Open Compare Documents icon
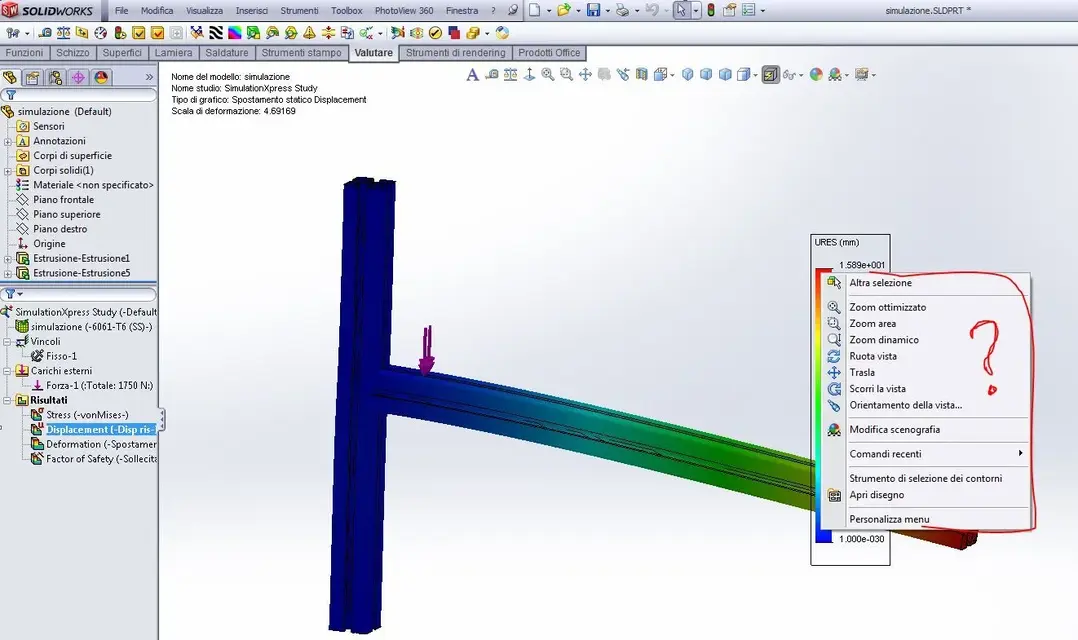 (x=346, y=32)
